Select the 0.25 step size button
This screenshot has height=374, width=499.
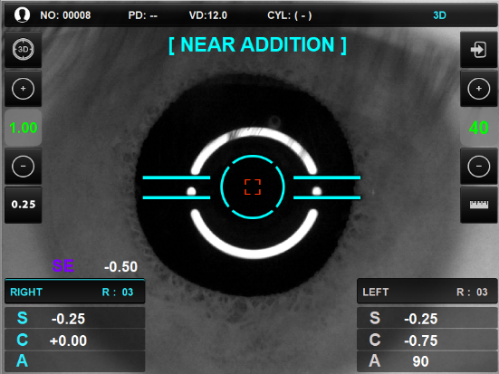23,204
